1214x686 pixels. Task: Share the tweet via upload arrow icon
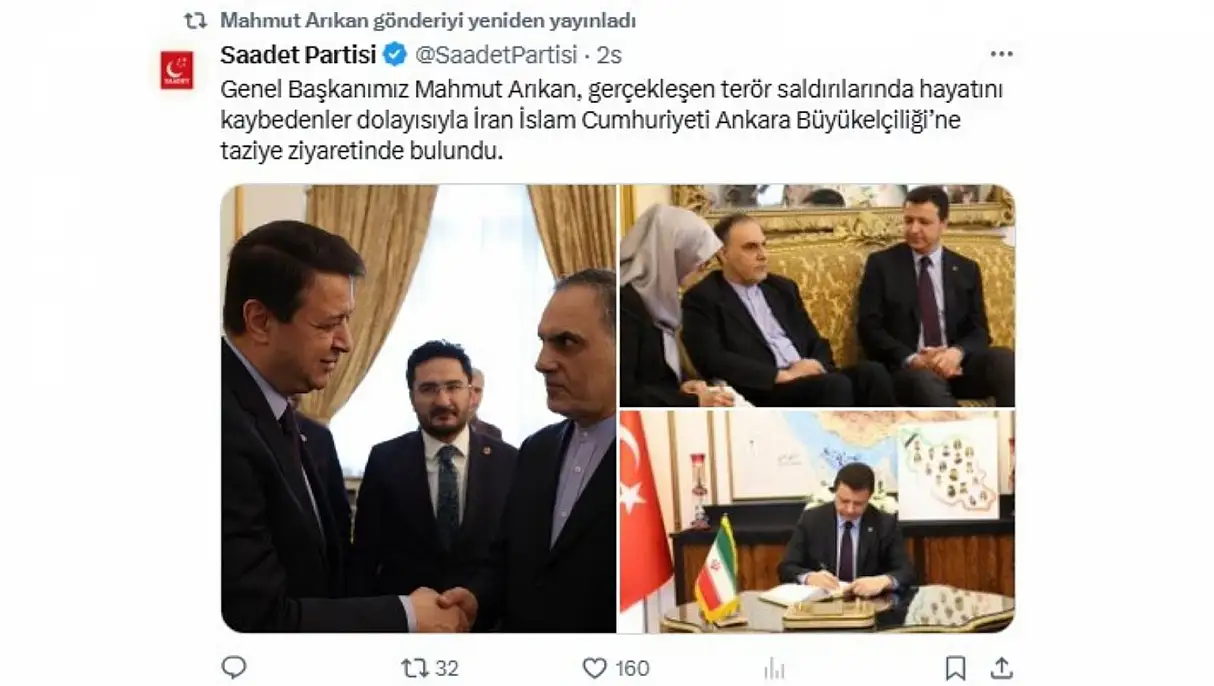[x=1001, y=667]
